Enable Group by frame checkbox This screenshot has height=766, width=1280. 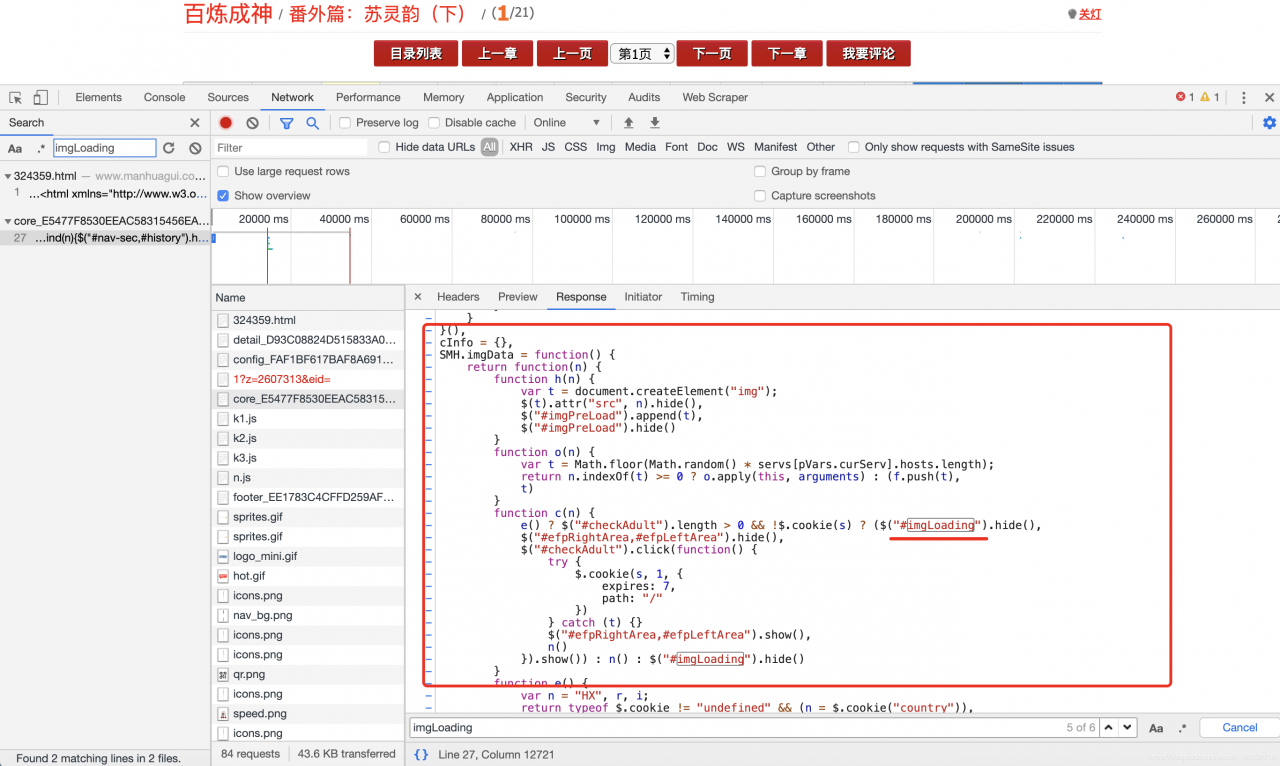[x=761, y=171]
